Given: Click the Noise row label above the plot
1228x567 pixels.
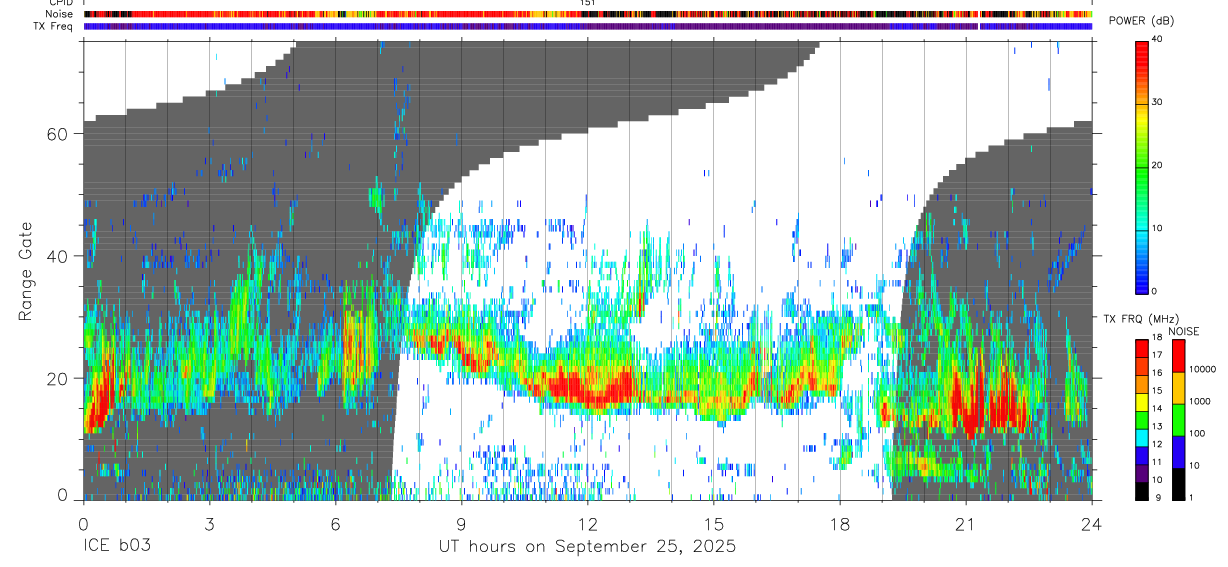Looking at the screenshot, I should (58, 14).
